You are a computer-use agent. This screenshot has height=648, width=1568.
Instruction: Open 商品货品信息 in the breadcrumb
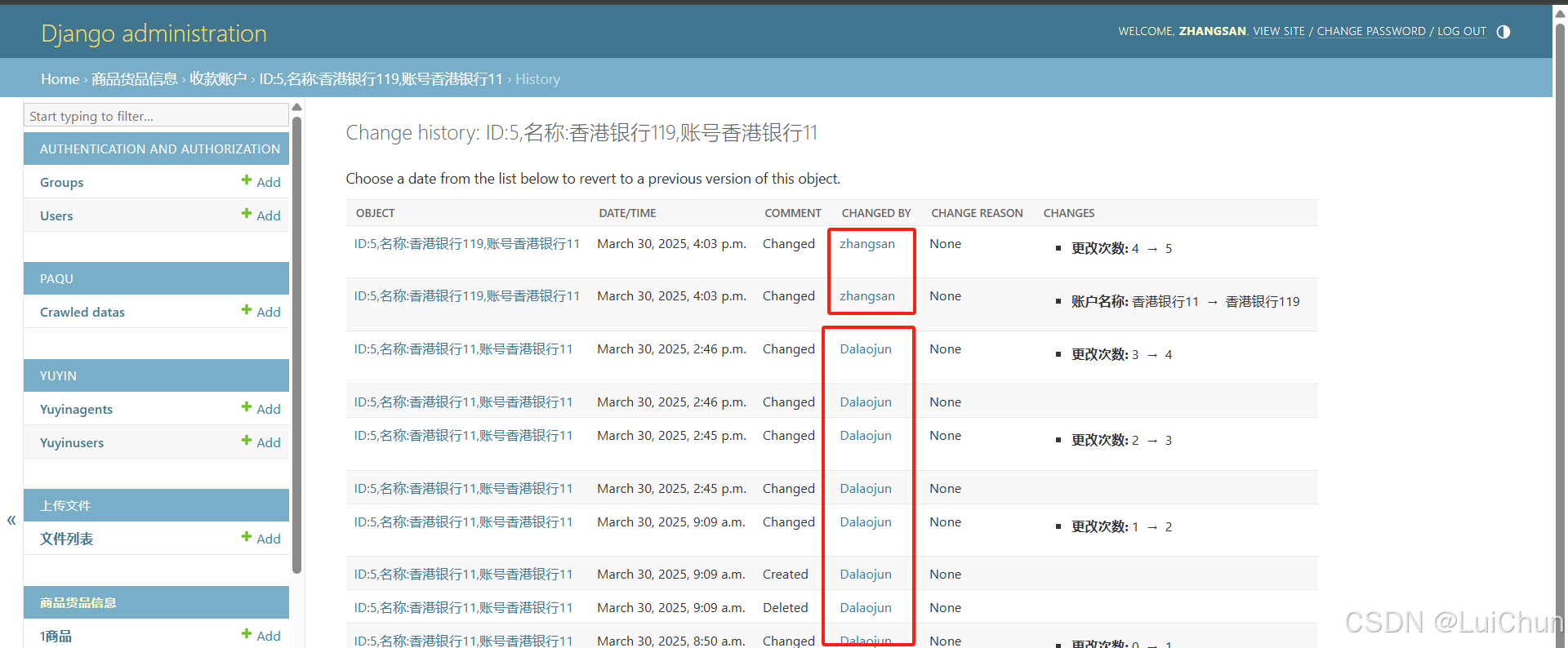(135, 79)
